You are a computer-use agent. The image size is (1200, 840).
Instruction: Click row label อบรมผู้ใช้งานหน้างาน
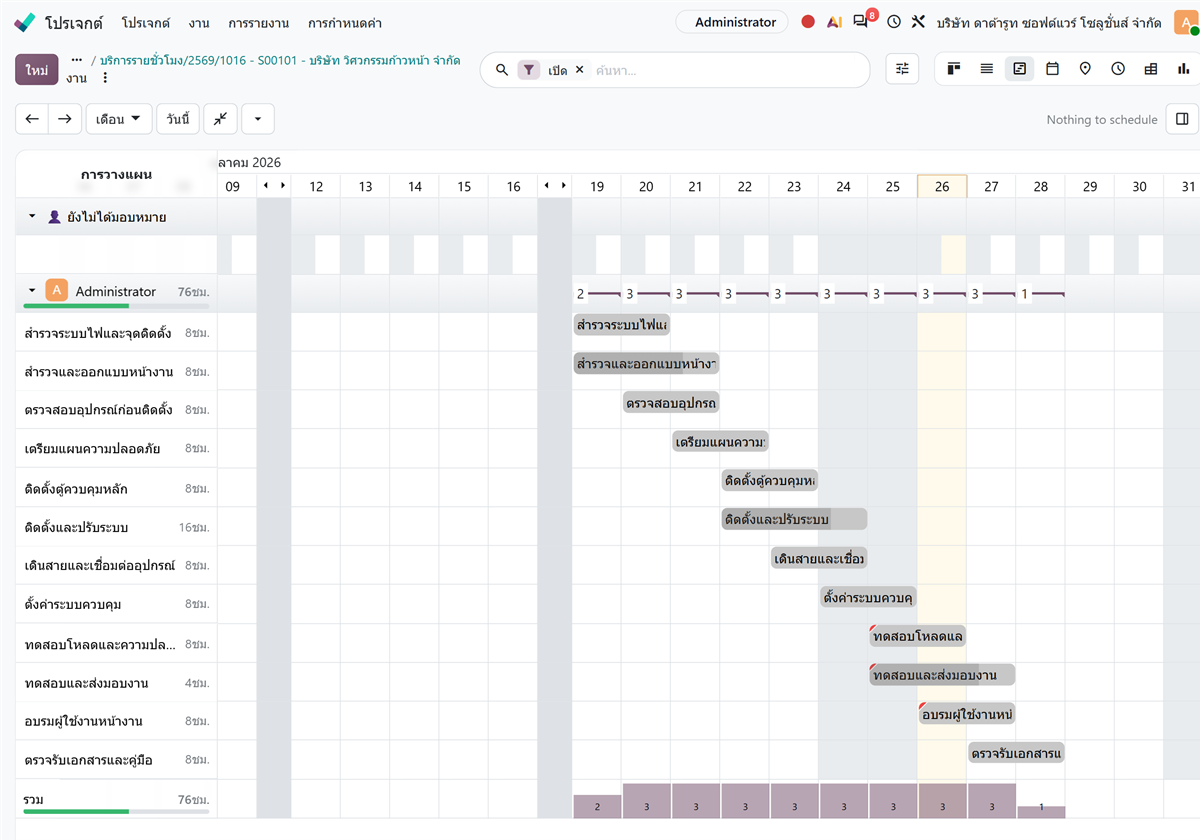83,721
